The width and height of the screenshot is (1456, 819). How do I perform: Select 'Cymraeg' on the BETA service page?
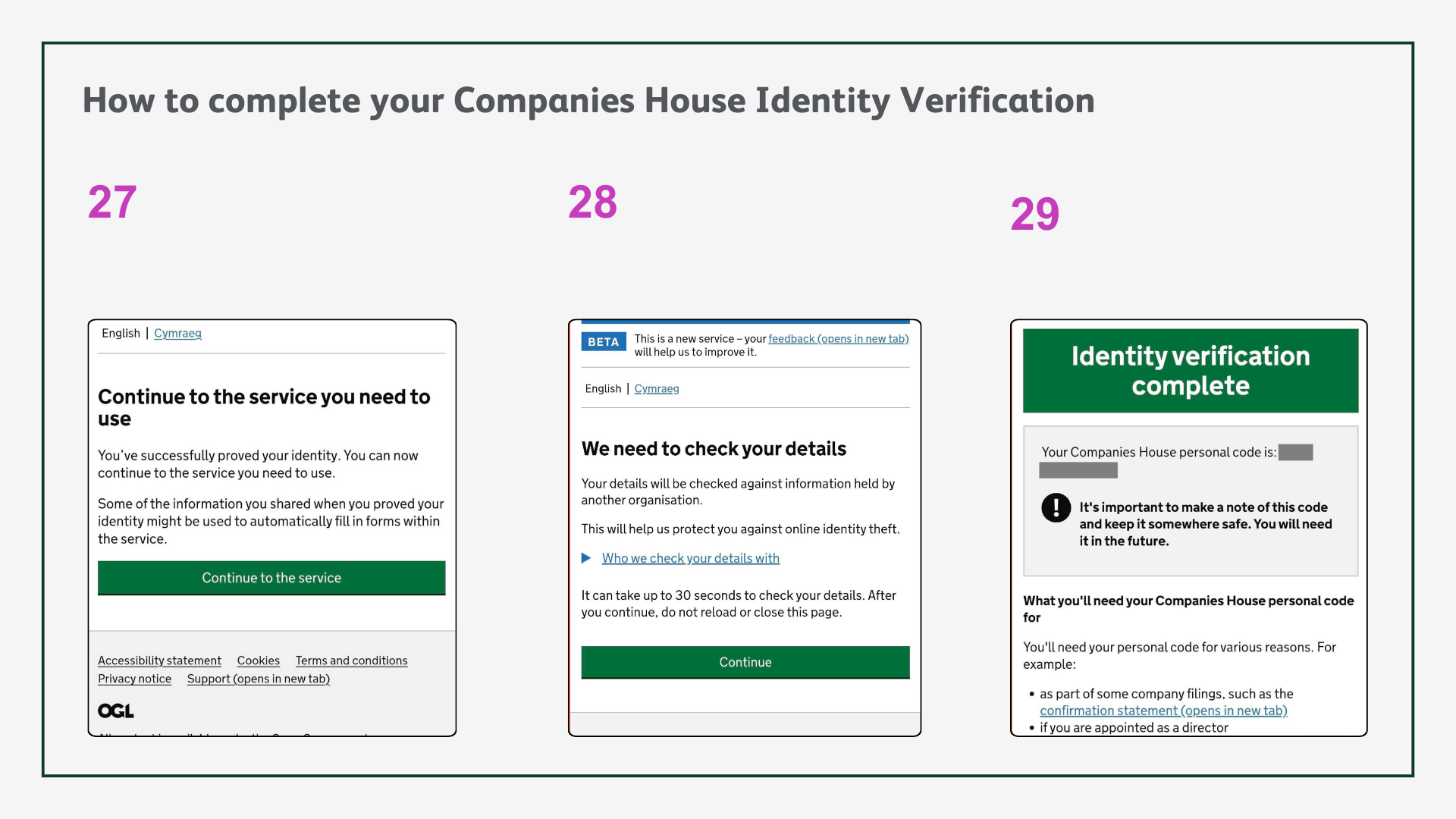656,388
